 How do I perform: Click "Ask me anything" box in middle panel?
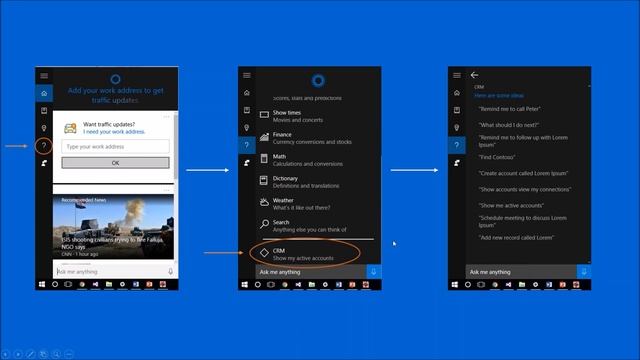[x=311, y=272]
